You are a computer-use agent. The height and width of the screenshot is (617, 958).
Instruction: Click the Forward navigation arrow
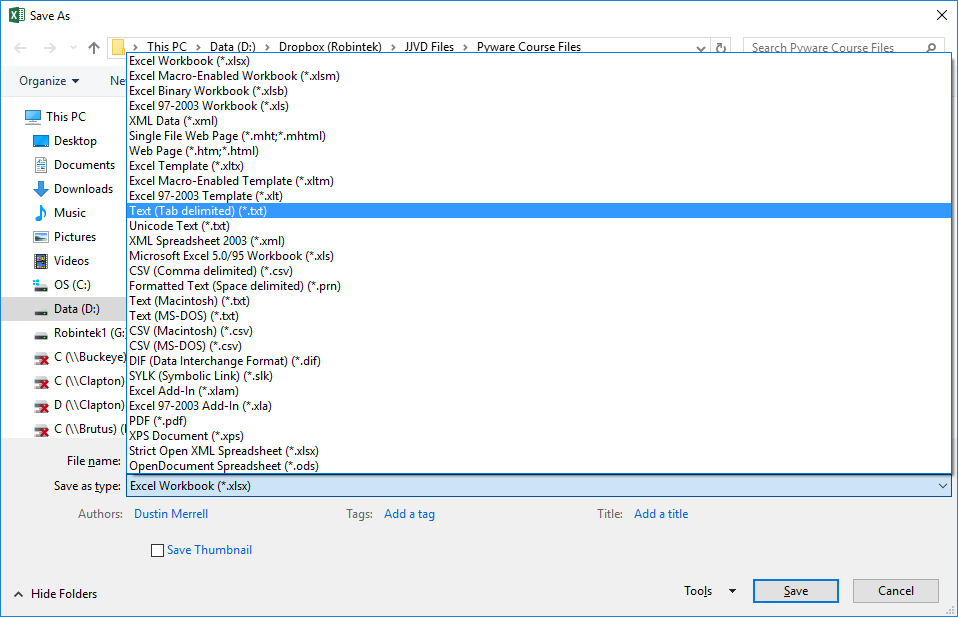coord(49,48)
